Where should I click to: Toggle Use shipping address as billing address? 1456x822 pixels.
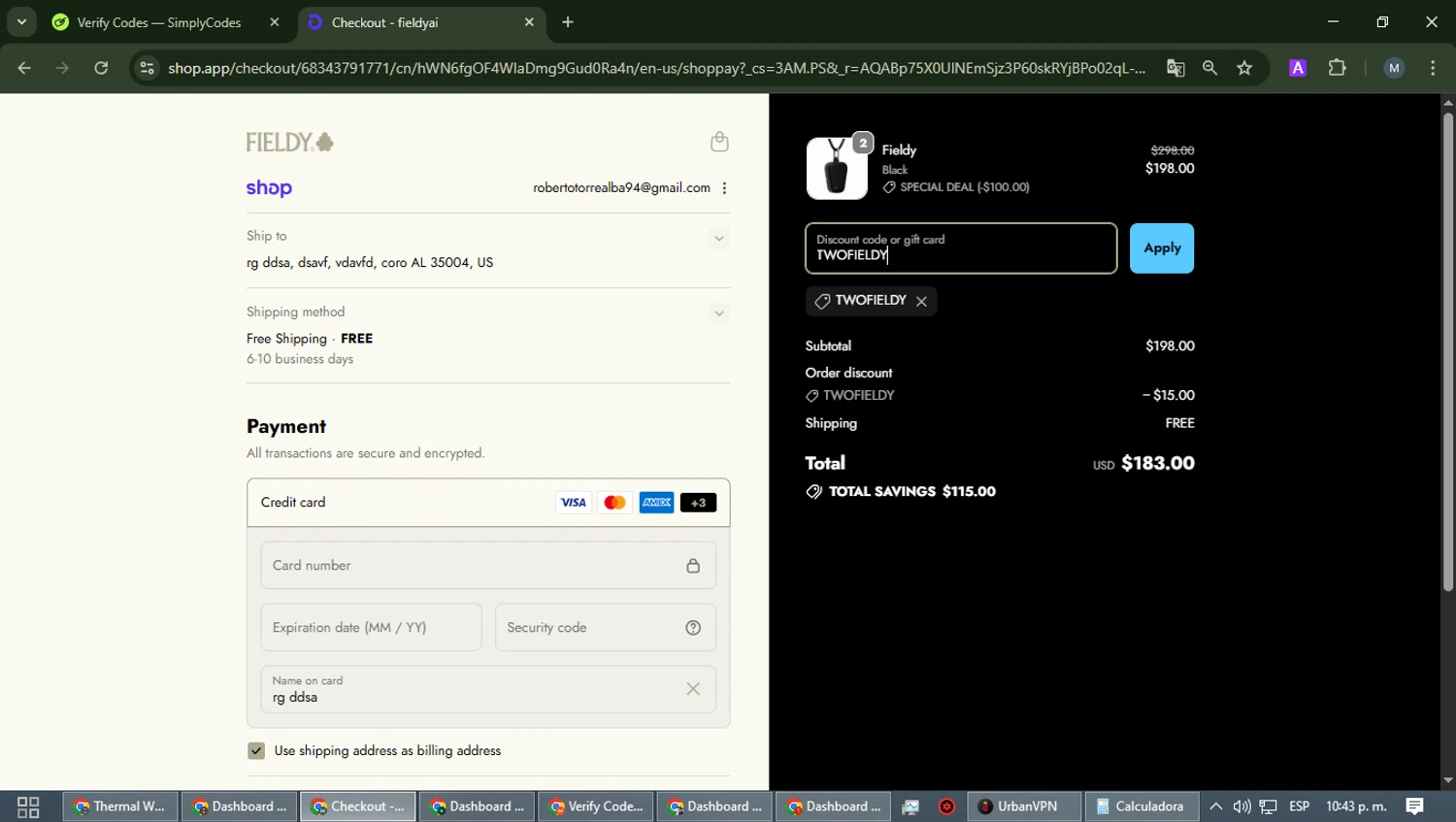(256, 751)
